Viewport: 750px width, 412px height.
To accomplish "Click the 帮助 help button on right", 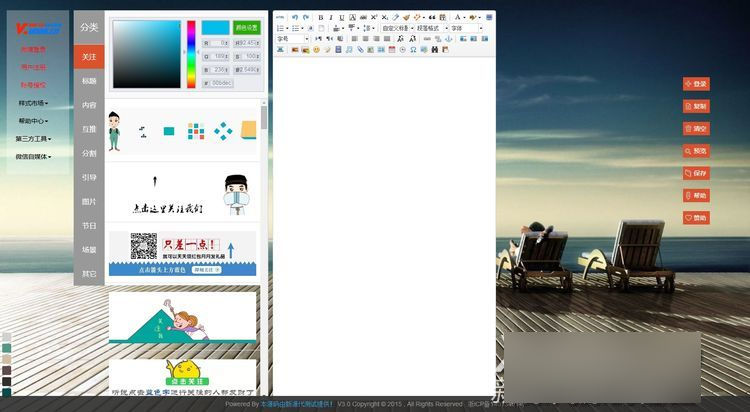I will (x=696, y=196).
